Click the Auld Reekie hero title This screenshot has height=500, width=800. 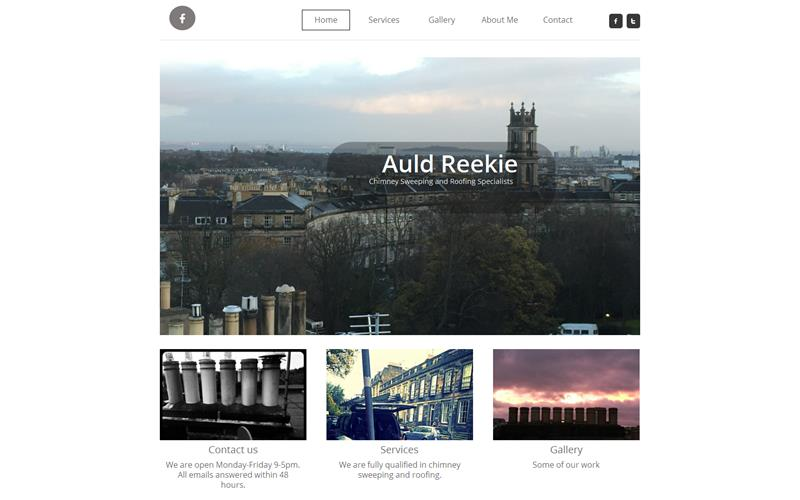tap(449, 164)
